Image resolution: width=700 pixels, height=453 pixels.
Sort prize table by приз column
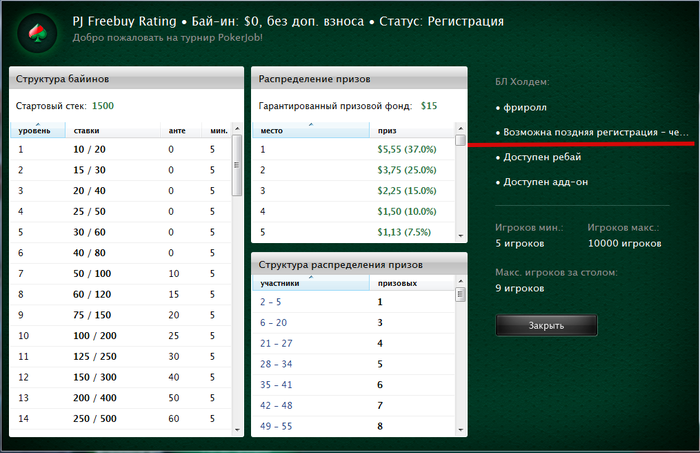(x=412, y=130)
